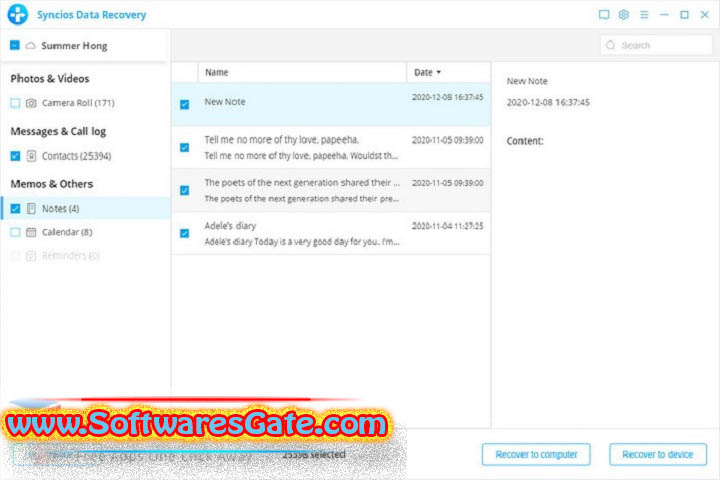The height and width of the screenshot is (480, 720).
Task: Enable the Calendar checkbox
Action: tap(15, 232)
